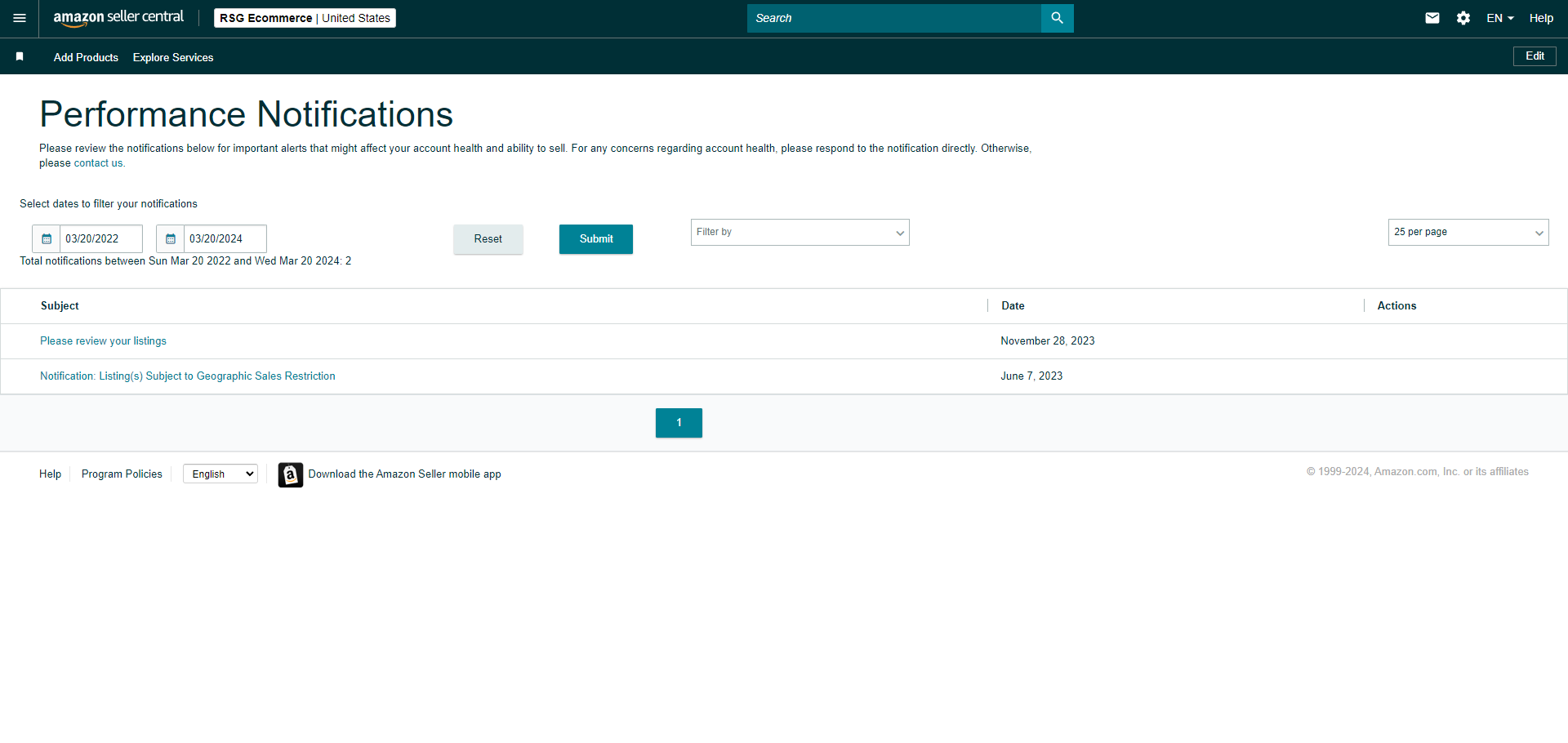Click the Subject column header

pyautogui.click(x=60, y=305)
